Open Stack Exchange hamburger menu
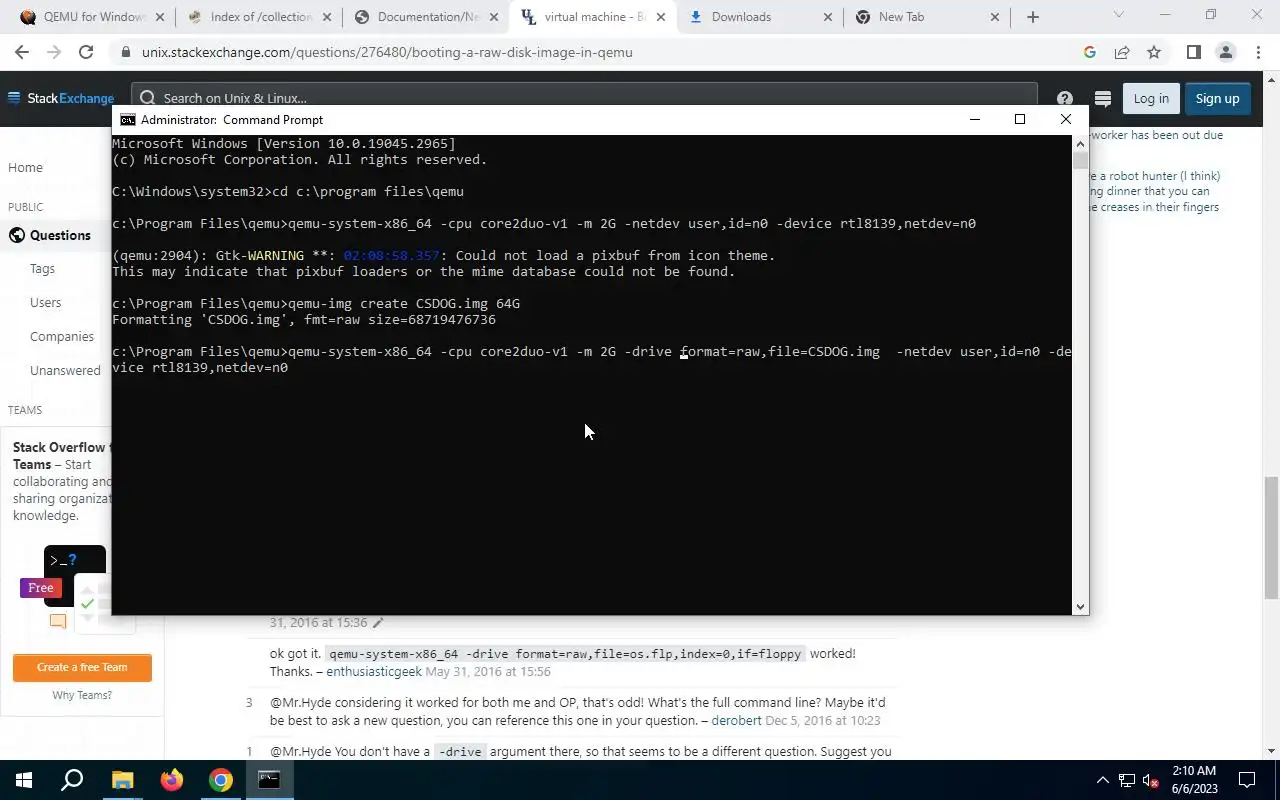Image resolution: width=1280 pixels, height=800 pixels. 14,98
